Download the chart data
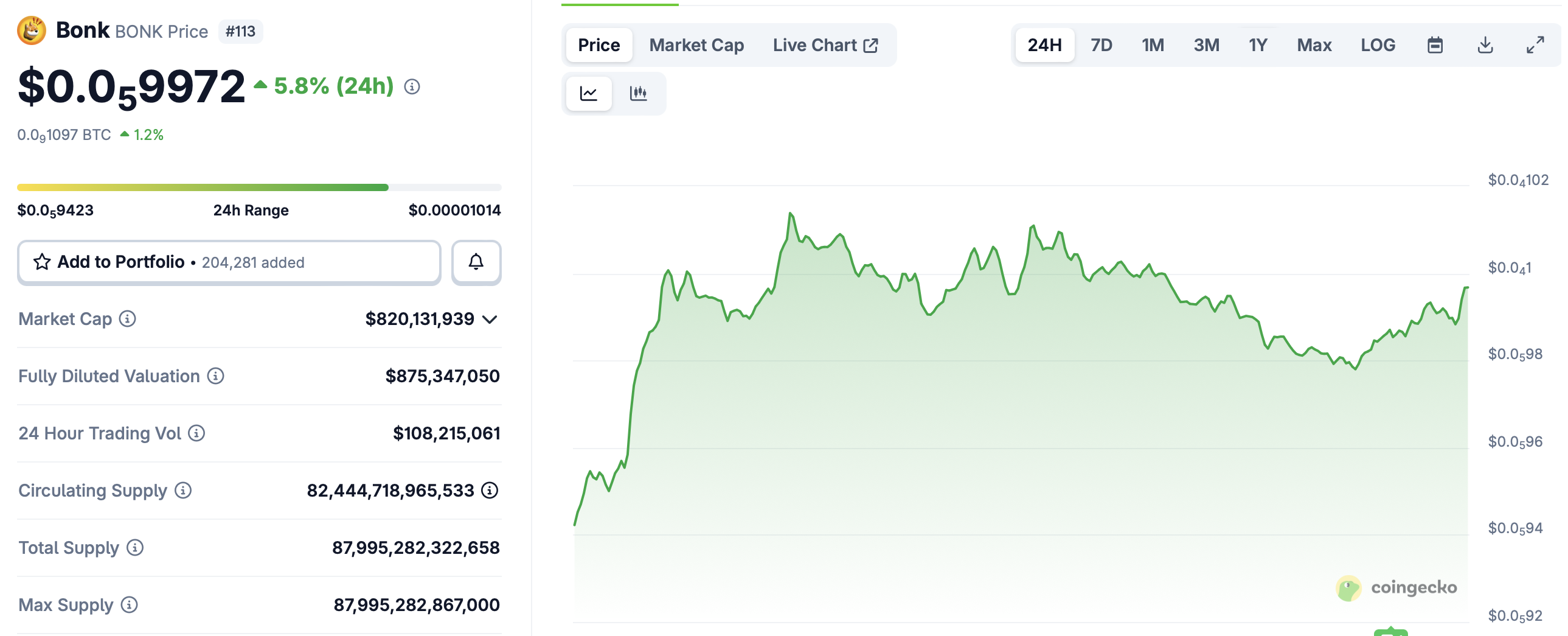1568x636 pixels. 1485,44
